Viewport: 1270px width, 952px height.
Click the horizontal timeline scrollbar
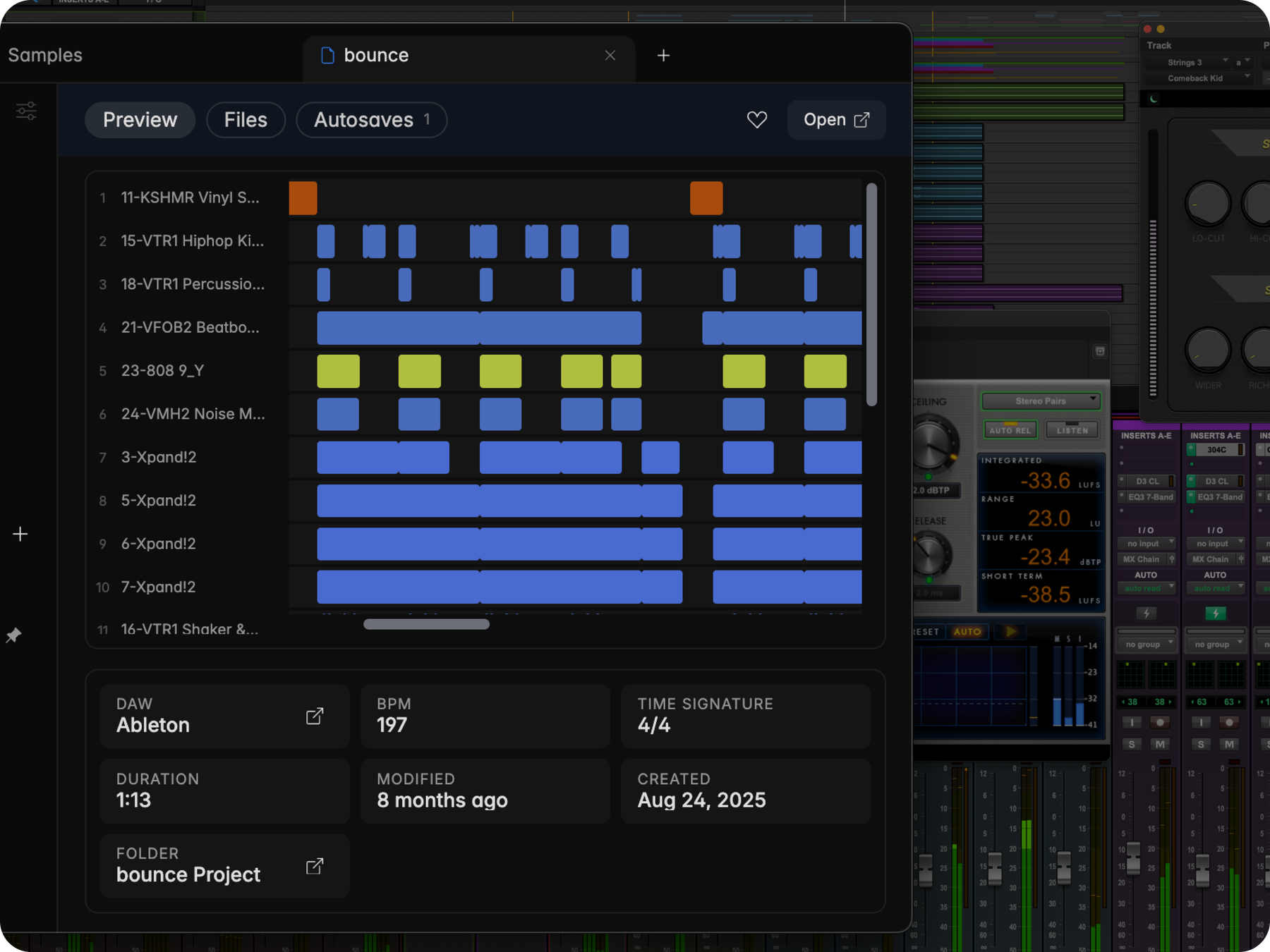click(x=426, y=624)
